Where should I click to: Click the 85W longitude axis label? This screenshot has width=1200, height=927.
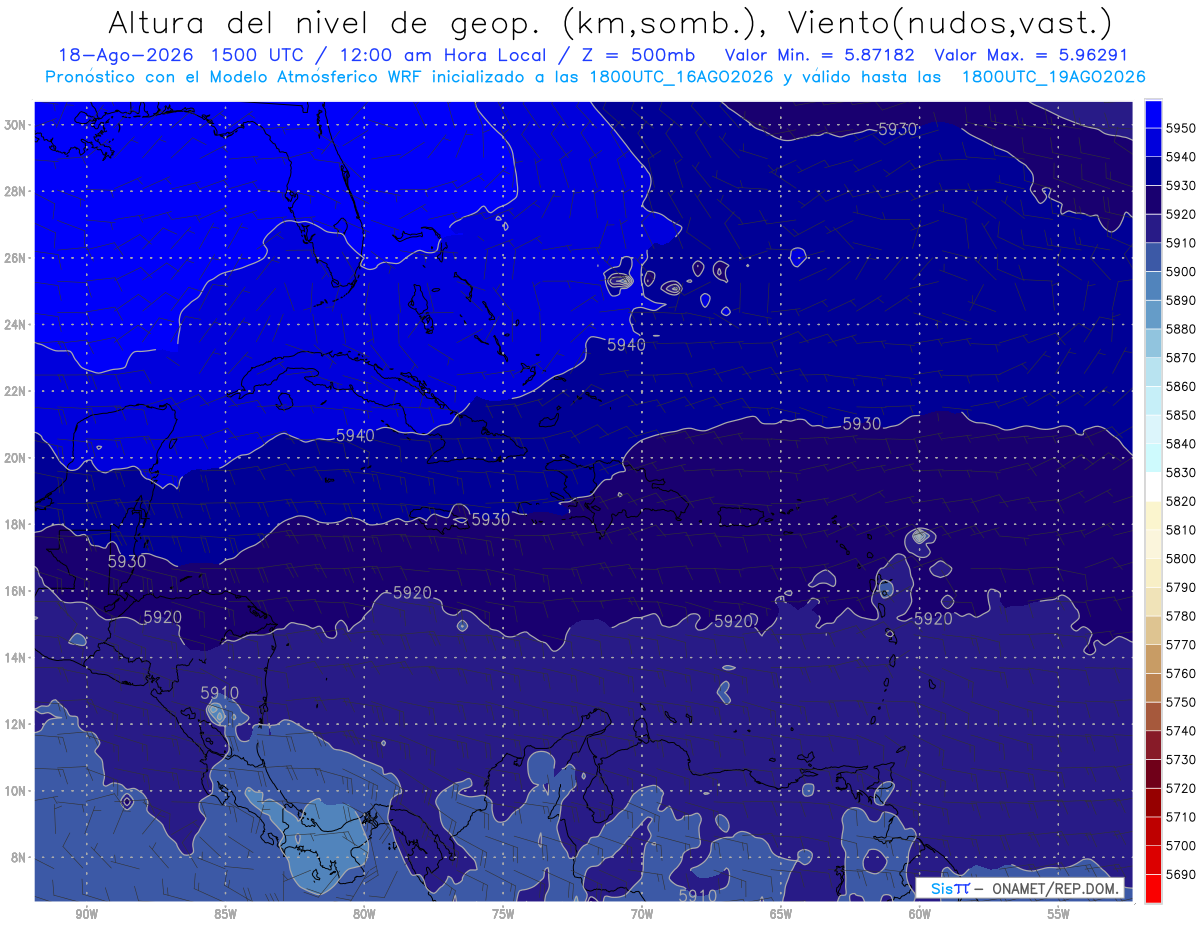point(225,914)
